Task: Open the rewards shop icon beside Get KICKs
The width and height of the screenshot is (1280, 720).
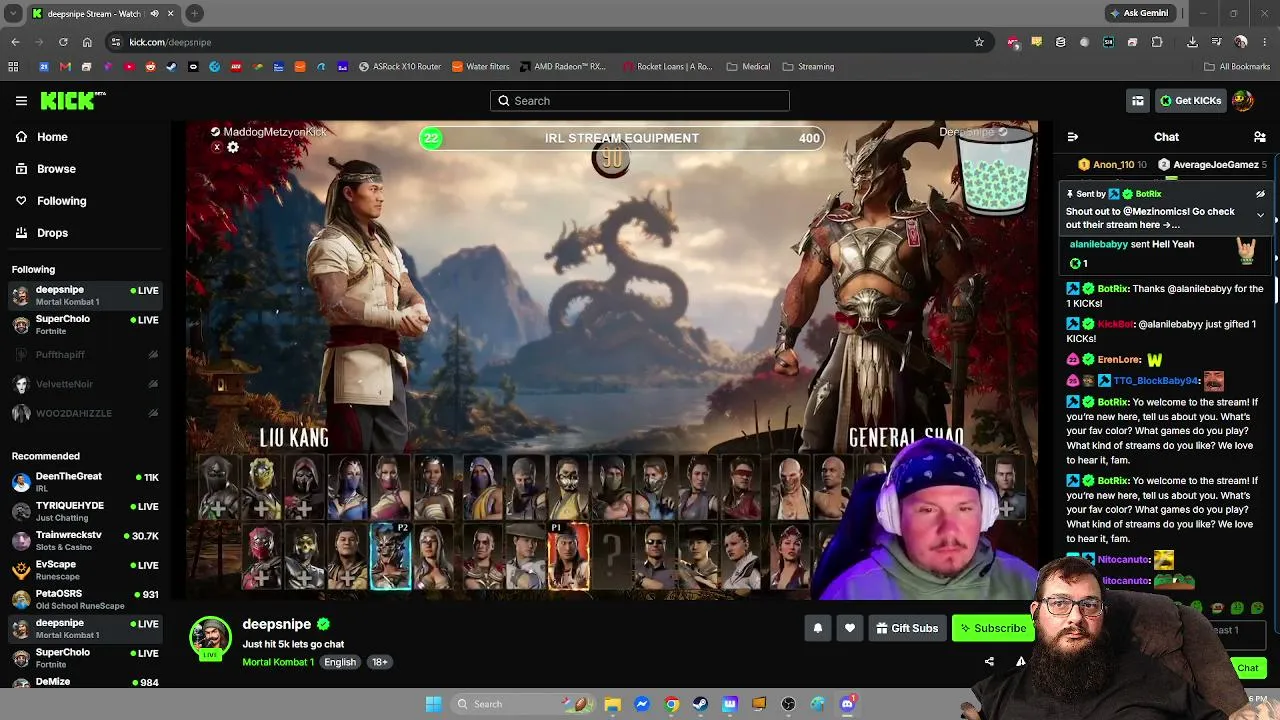Action: [x=1138, y=101]
